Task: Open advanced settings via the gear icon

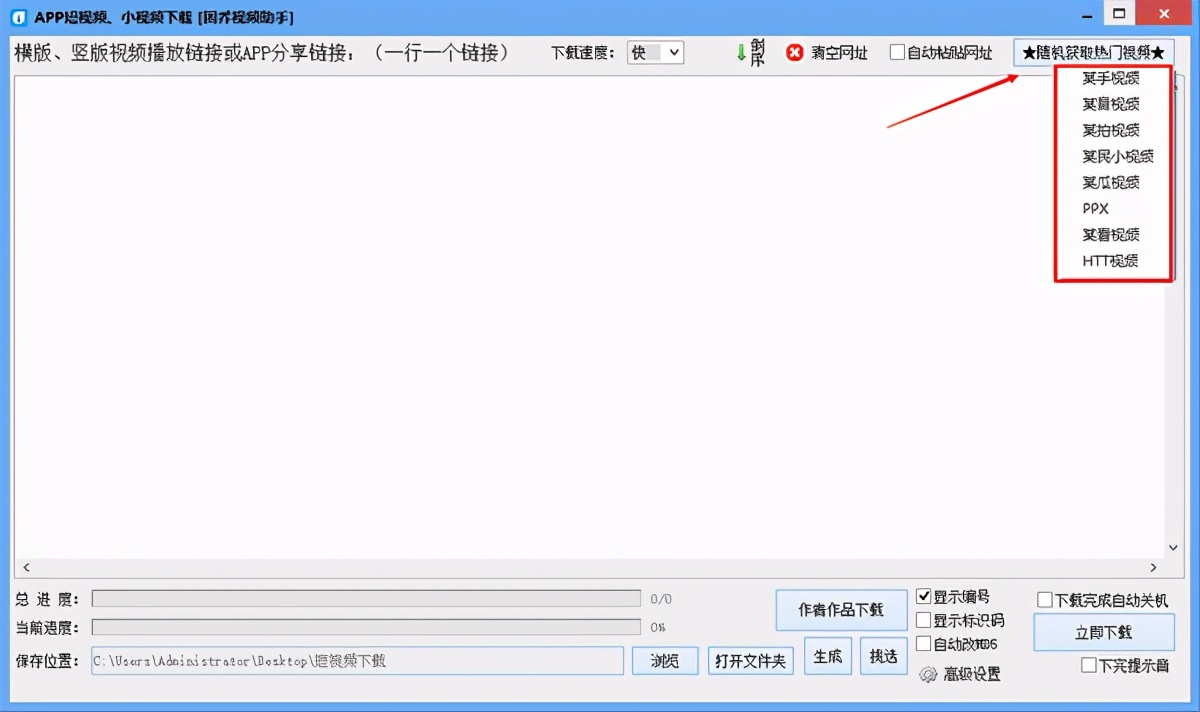Action: pyautogui.click(x=927, y=675)
